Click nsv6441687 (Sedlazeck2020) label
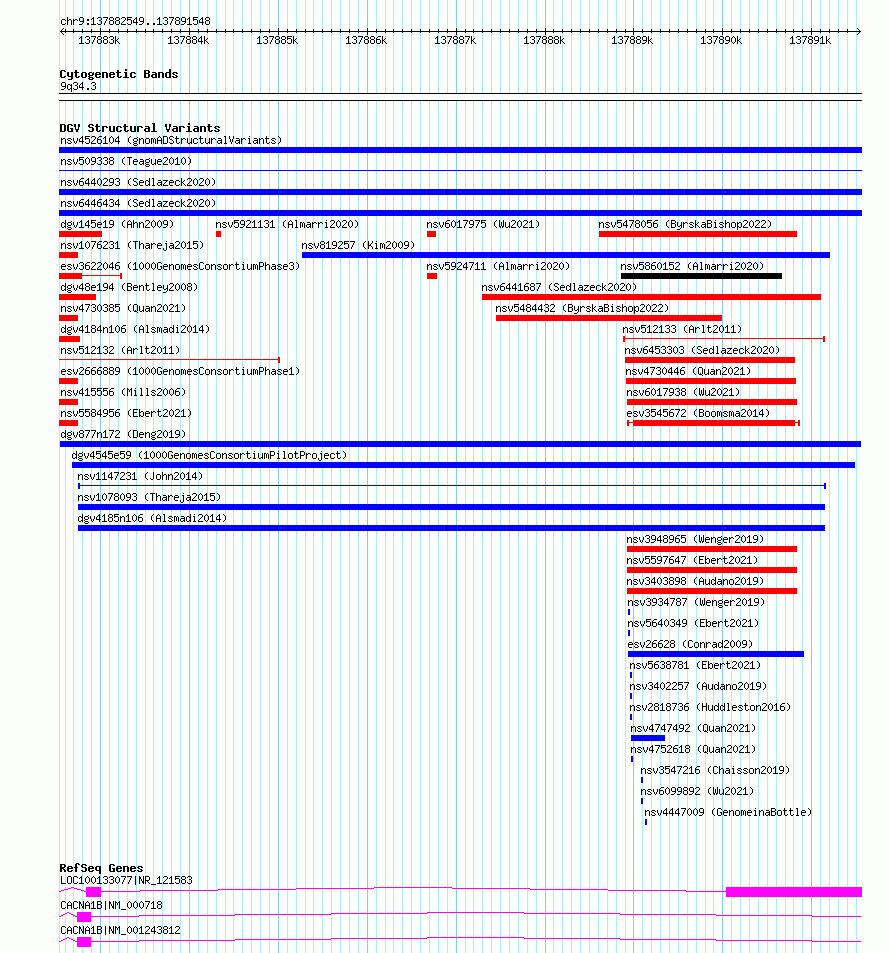This screenshot has height=953, width=890. [559, 287]
